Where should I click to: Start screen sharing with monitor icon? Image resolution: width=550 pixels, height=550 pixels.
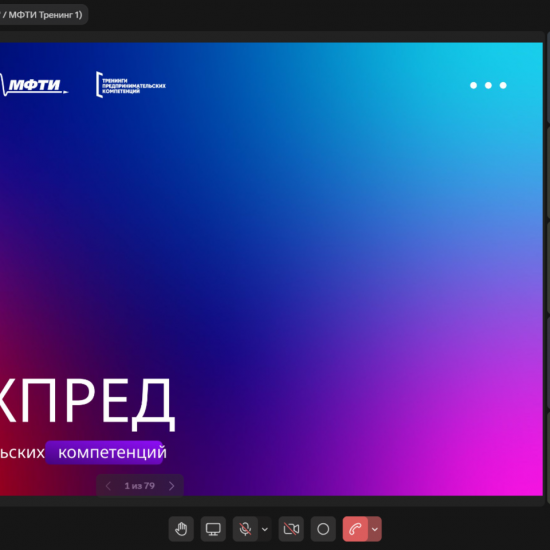point(213,529)
